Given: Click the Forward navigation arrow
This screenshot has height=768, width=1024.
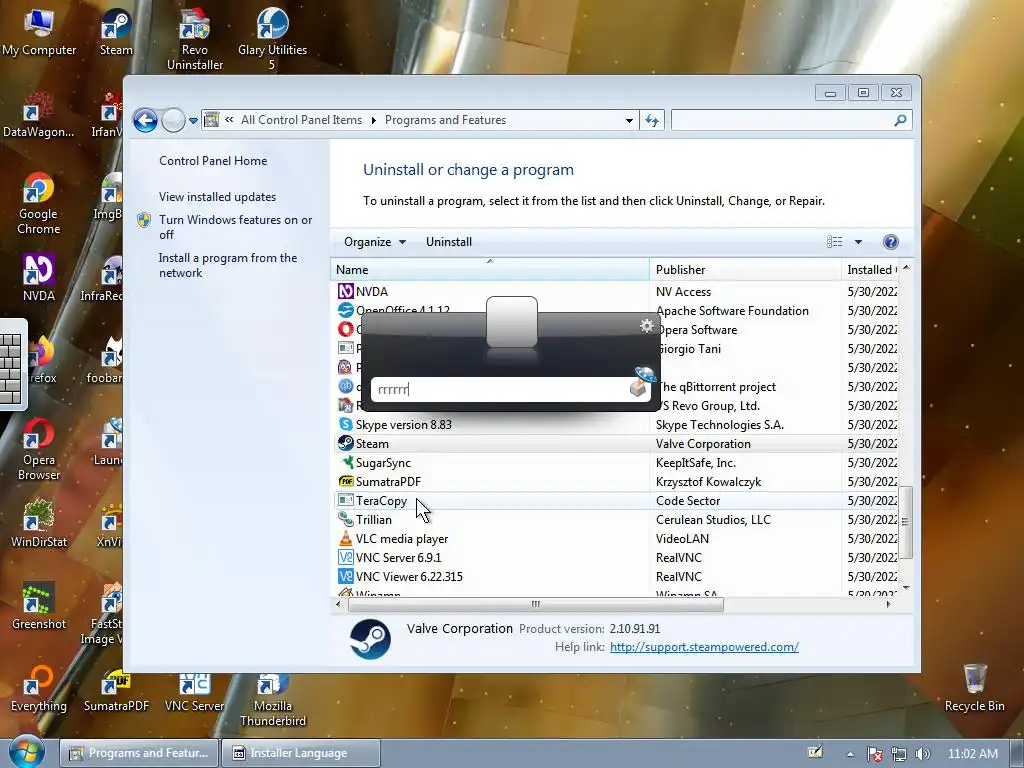Looking at the screenshot, I should point(173,120).
